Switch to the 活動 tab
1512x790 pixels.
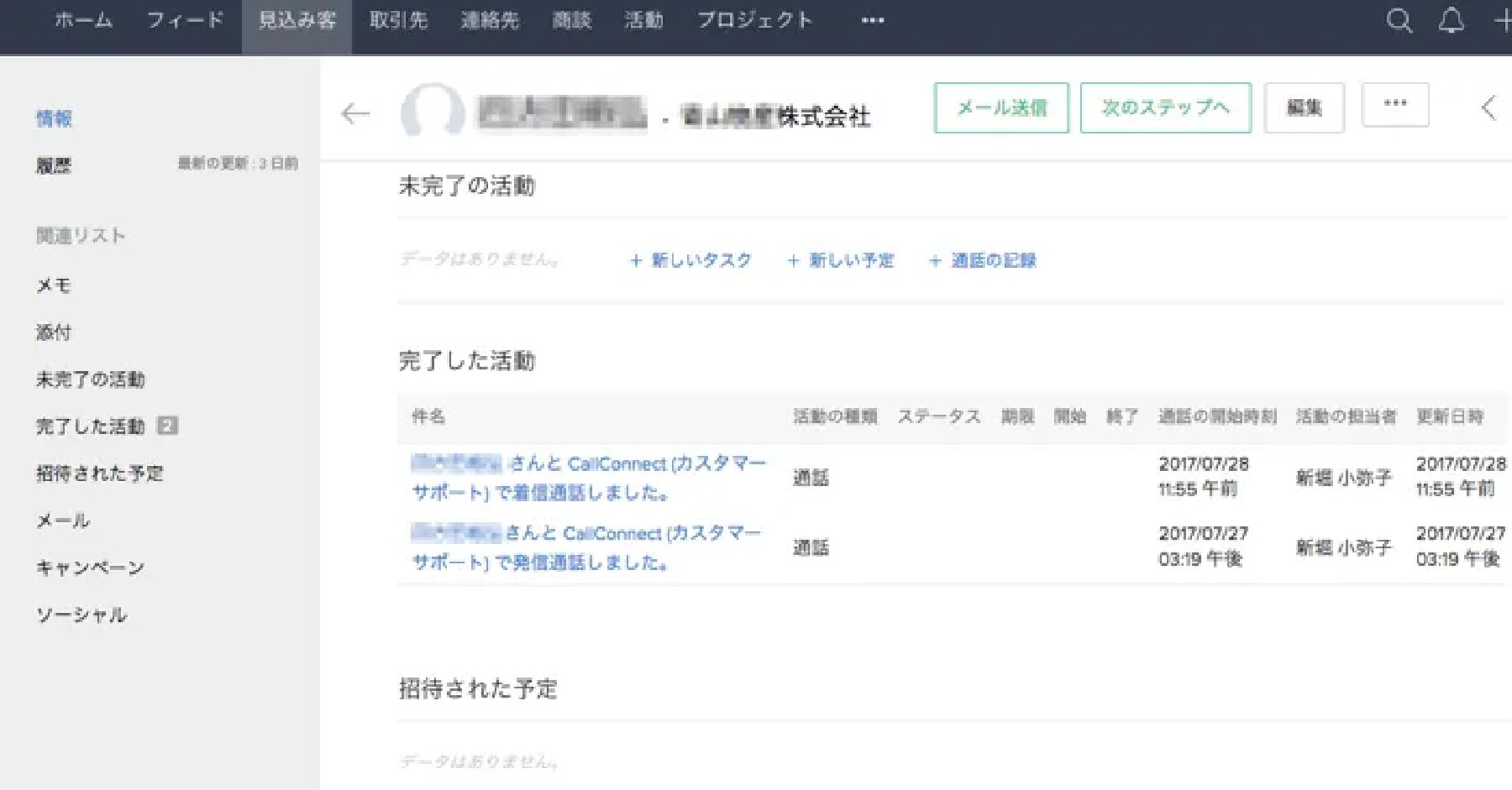coord(644,20)
